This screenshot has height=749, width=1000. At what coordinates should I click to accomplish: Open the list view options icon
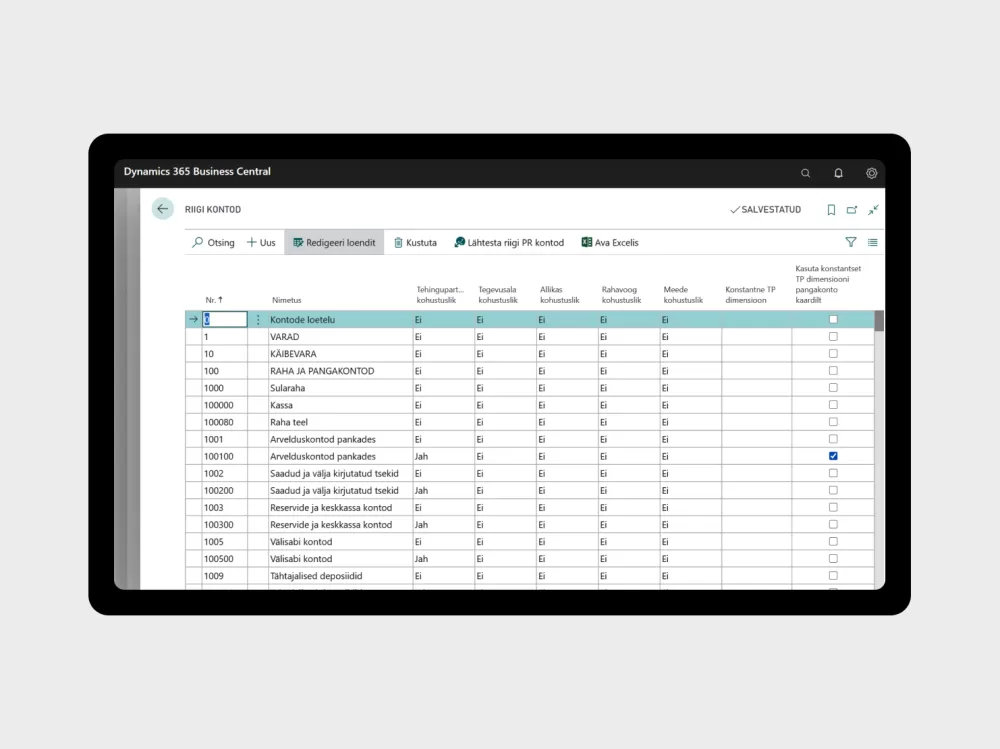pos(872,242)
